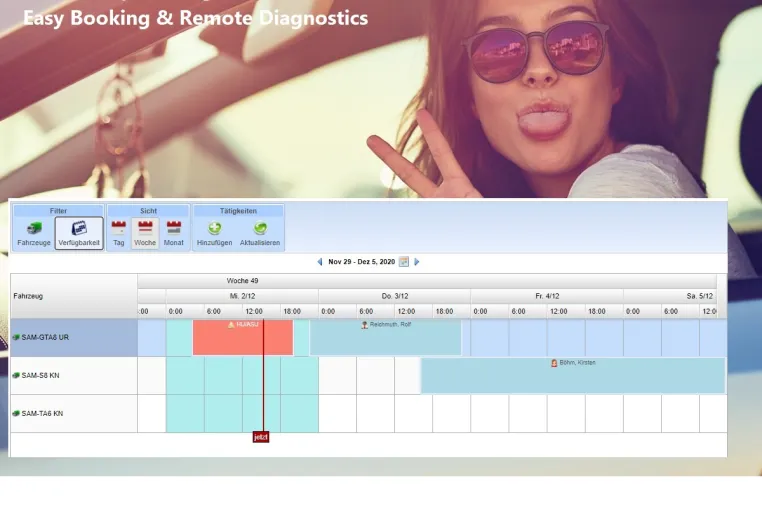762x508 pixels.
Task: Switch to Tag view
Action: [119, 233]
